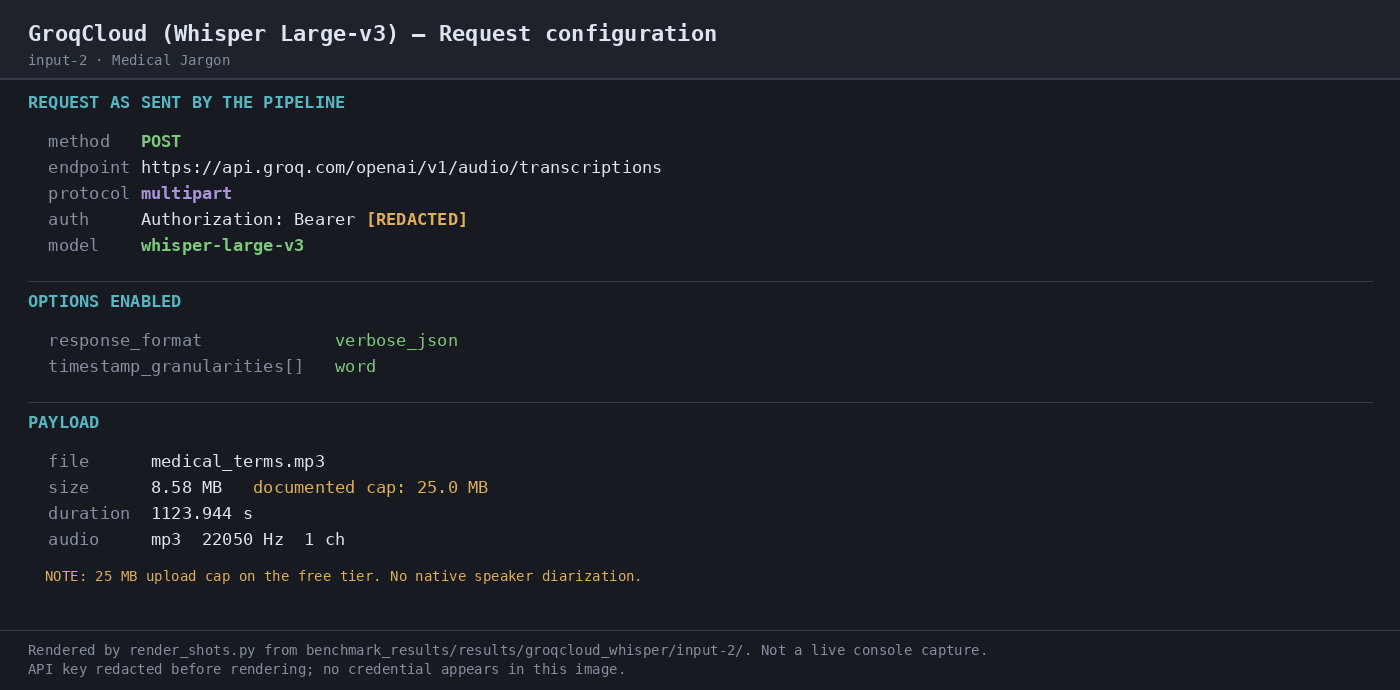
Task: Click the 'POST' method value
Action: (161, 142)
